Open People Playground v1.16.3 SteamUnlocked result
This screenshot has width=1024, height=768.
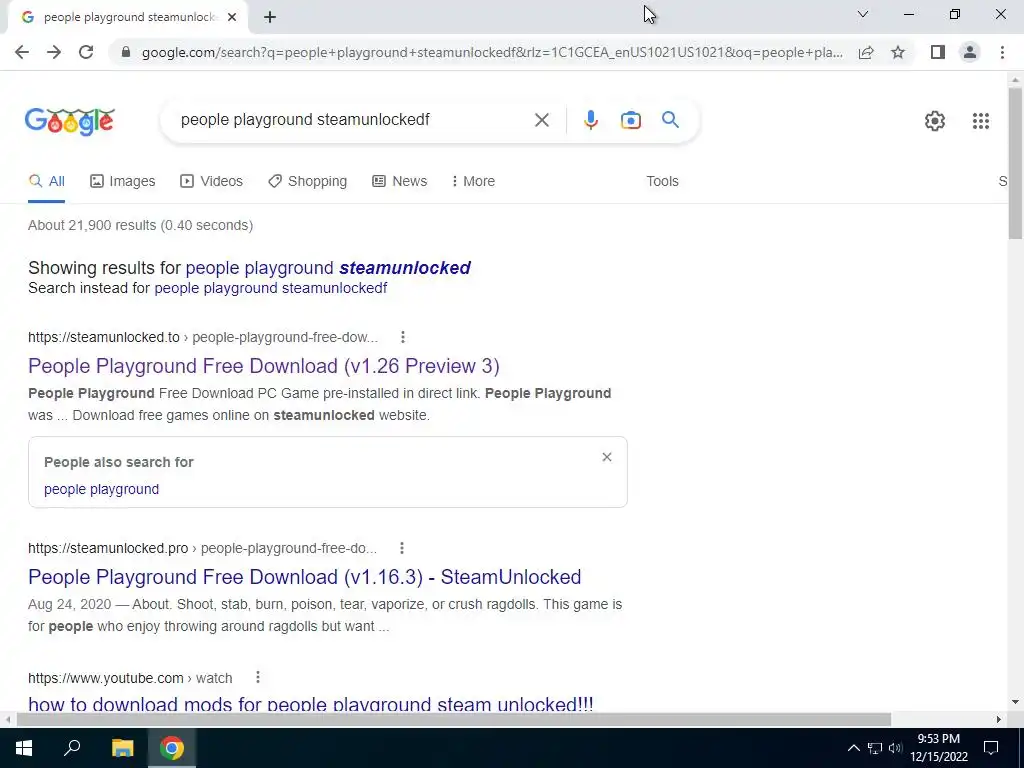pyautogui.click(x=304, y=577)
